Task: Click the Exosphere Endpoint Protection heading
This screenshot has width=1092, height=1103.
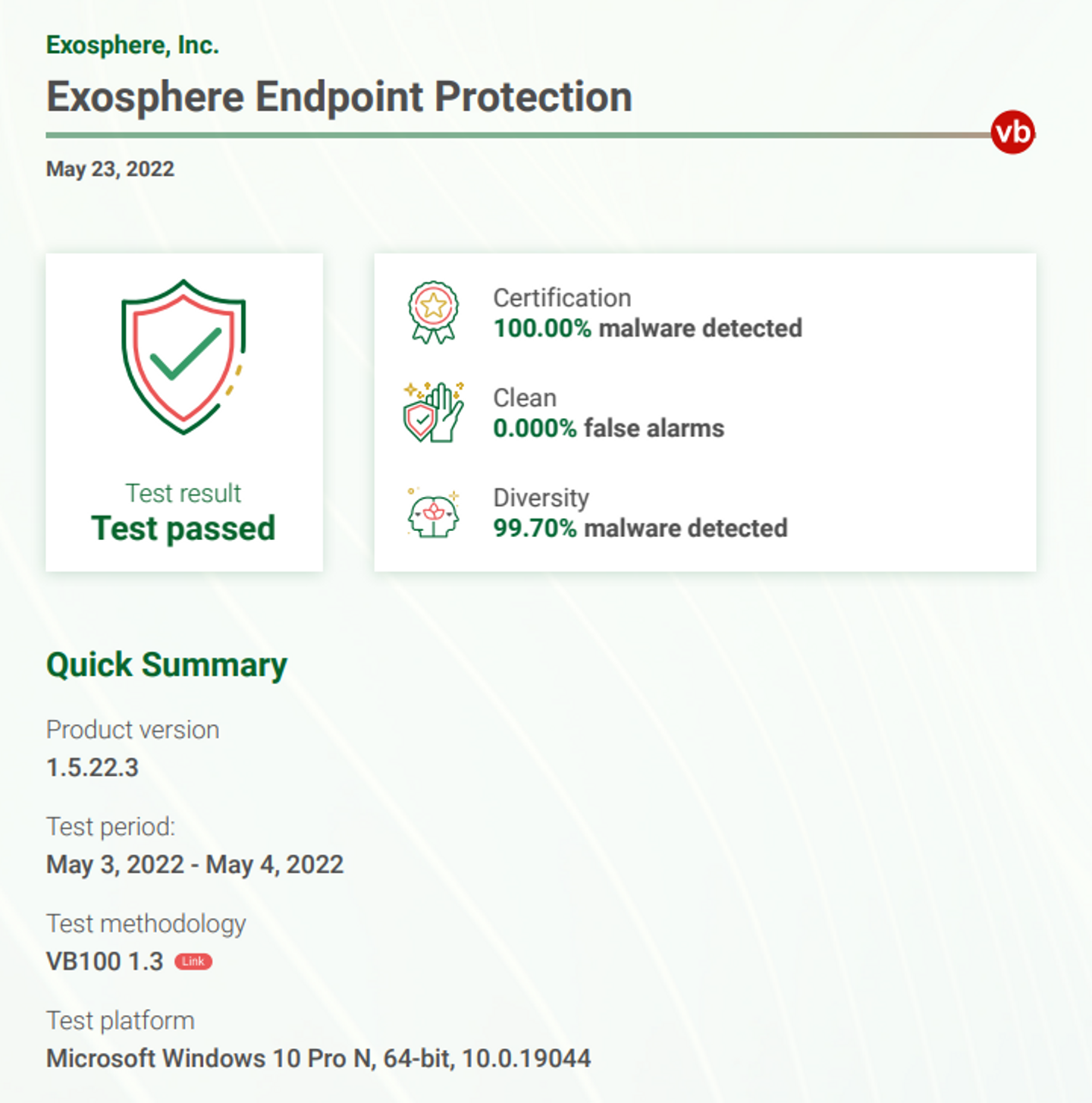Action: (x=339, y=97)
